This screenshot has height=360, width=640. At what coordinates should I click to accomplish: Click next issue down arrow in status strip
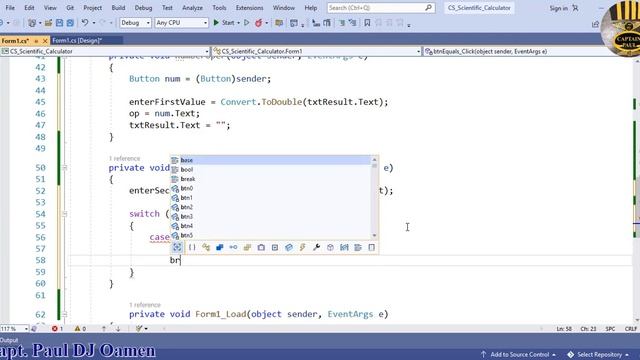tap(118, 329)
